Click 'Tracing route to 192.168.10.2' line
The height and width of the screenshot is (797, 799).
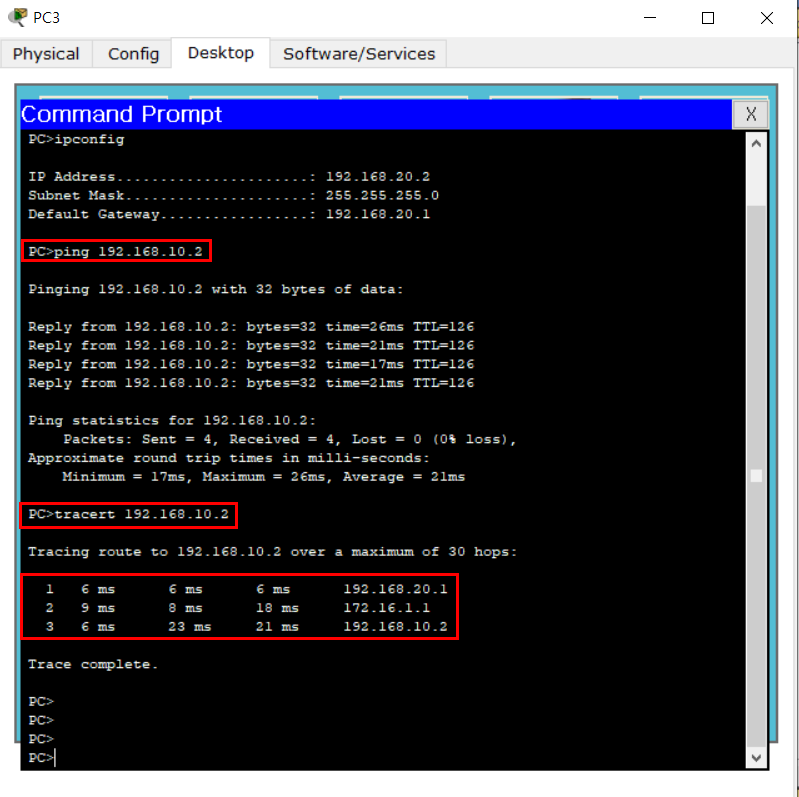point(273,552)
